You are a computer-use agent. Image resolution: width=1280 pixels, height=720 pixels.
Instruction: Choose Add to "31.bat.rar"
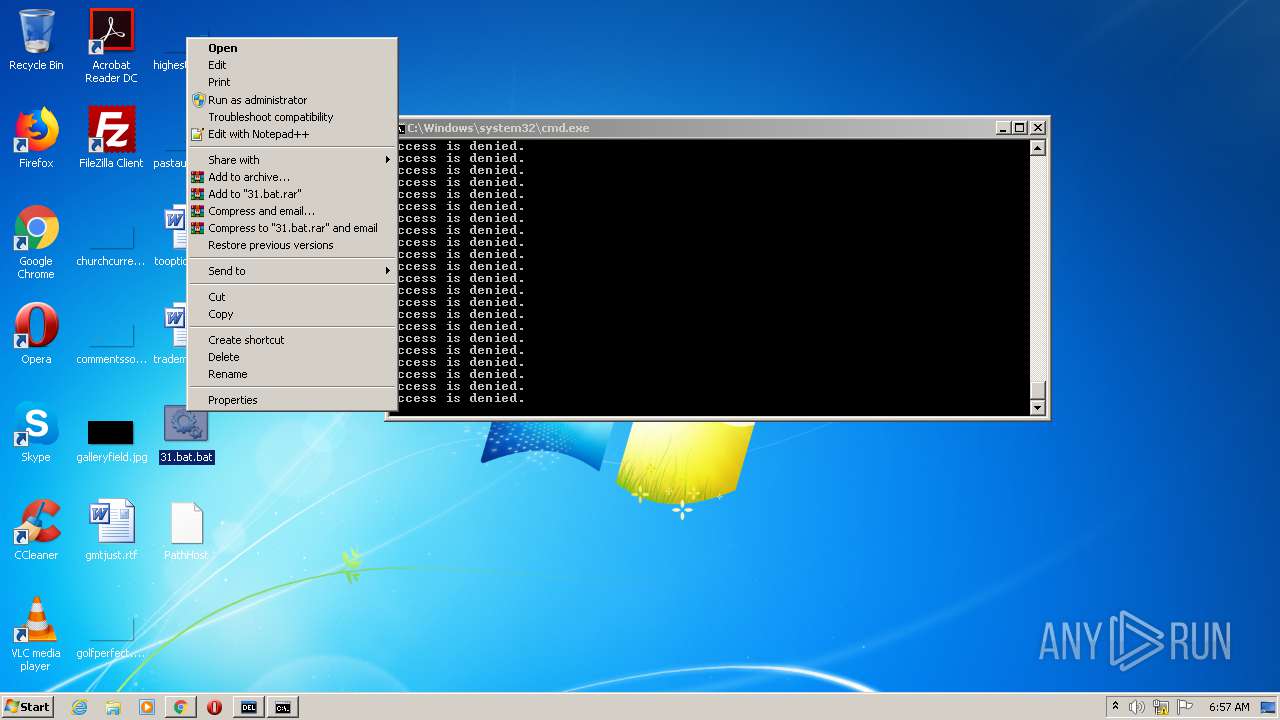(x=292, y=194)
